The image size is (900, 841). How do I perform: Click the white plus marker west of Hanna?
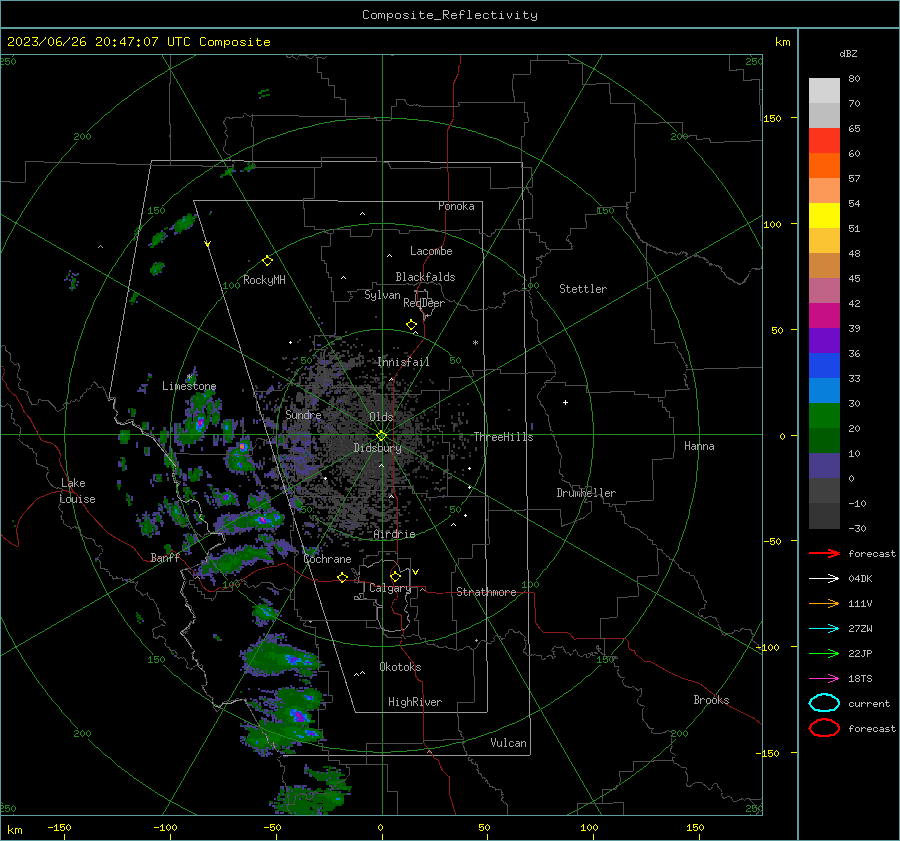[565, 402]
